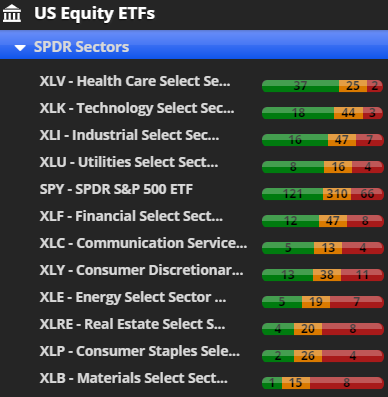The image size is (388, 397).
Task: Collapse the SPDR Sectors section arrow
Action: tap(20, 48)
